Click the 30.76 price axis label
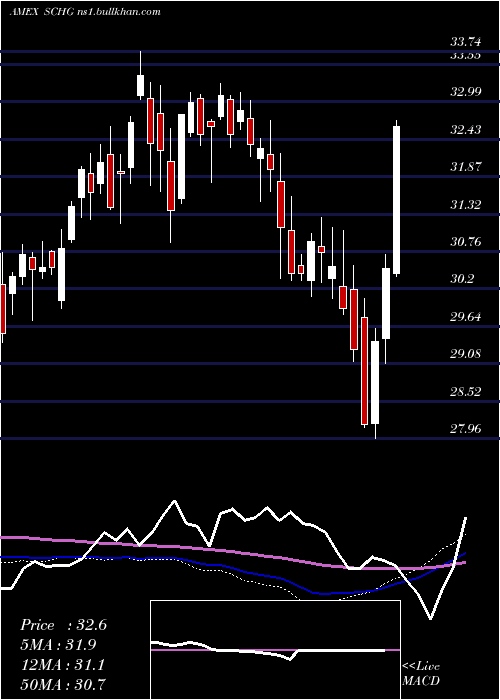500x700 pixels. pos(466,242)
